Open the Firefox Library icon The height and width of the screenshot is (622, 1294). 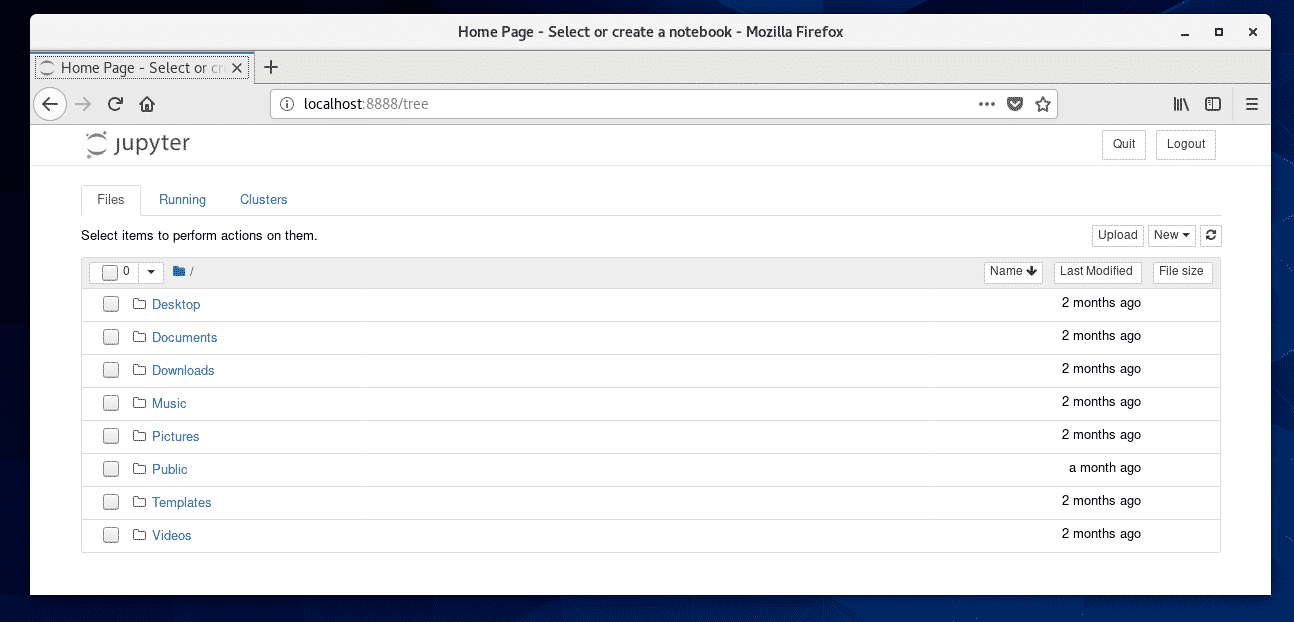click(1180, 103)
